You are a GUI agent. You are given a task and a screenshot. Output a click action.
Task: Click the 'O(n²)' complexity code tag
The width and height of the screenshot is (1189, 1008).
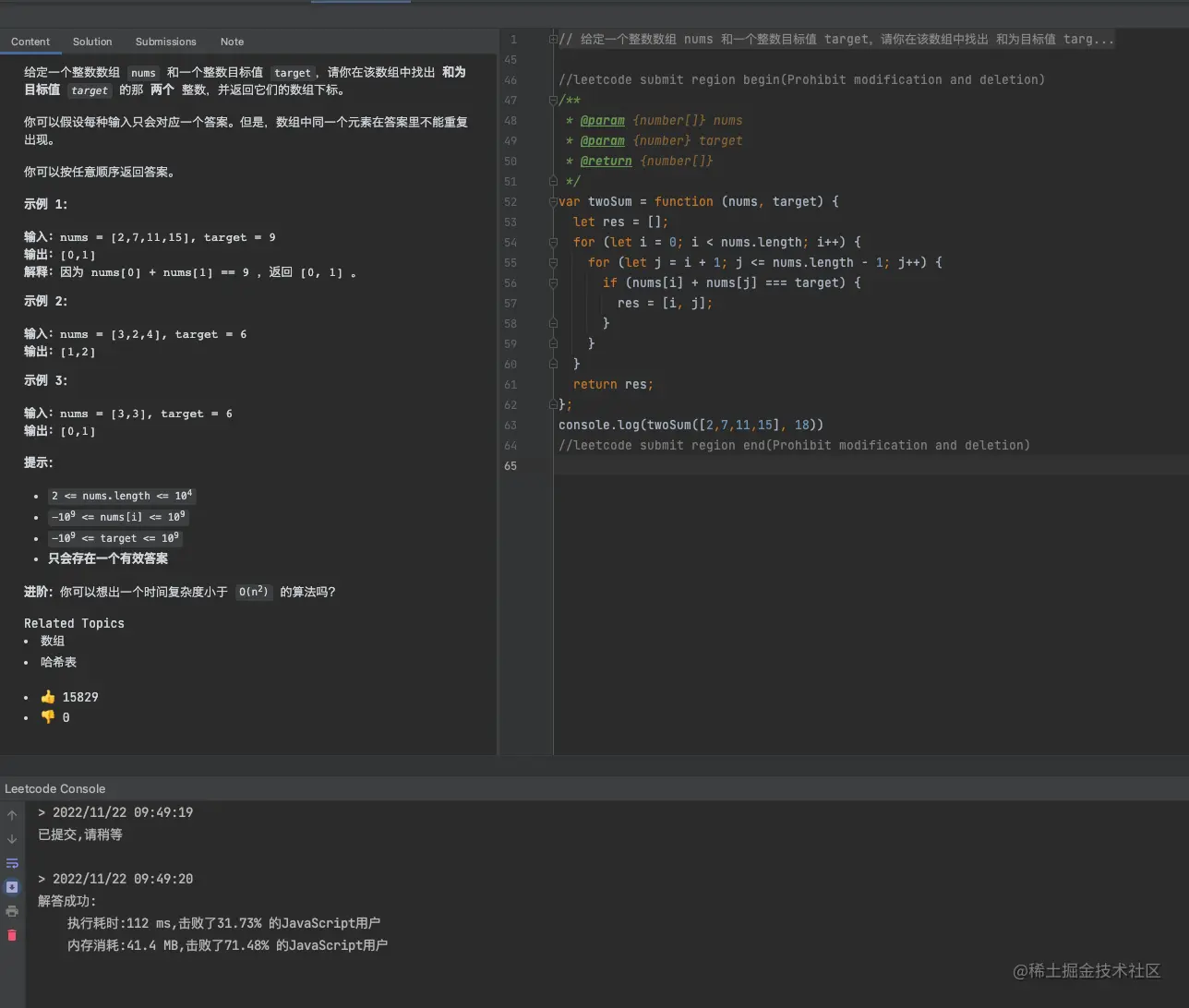[x=253, y=592]
